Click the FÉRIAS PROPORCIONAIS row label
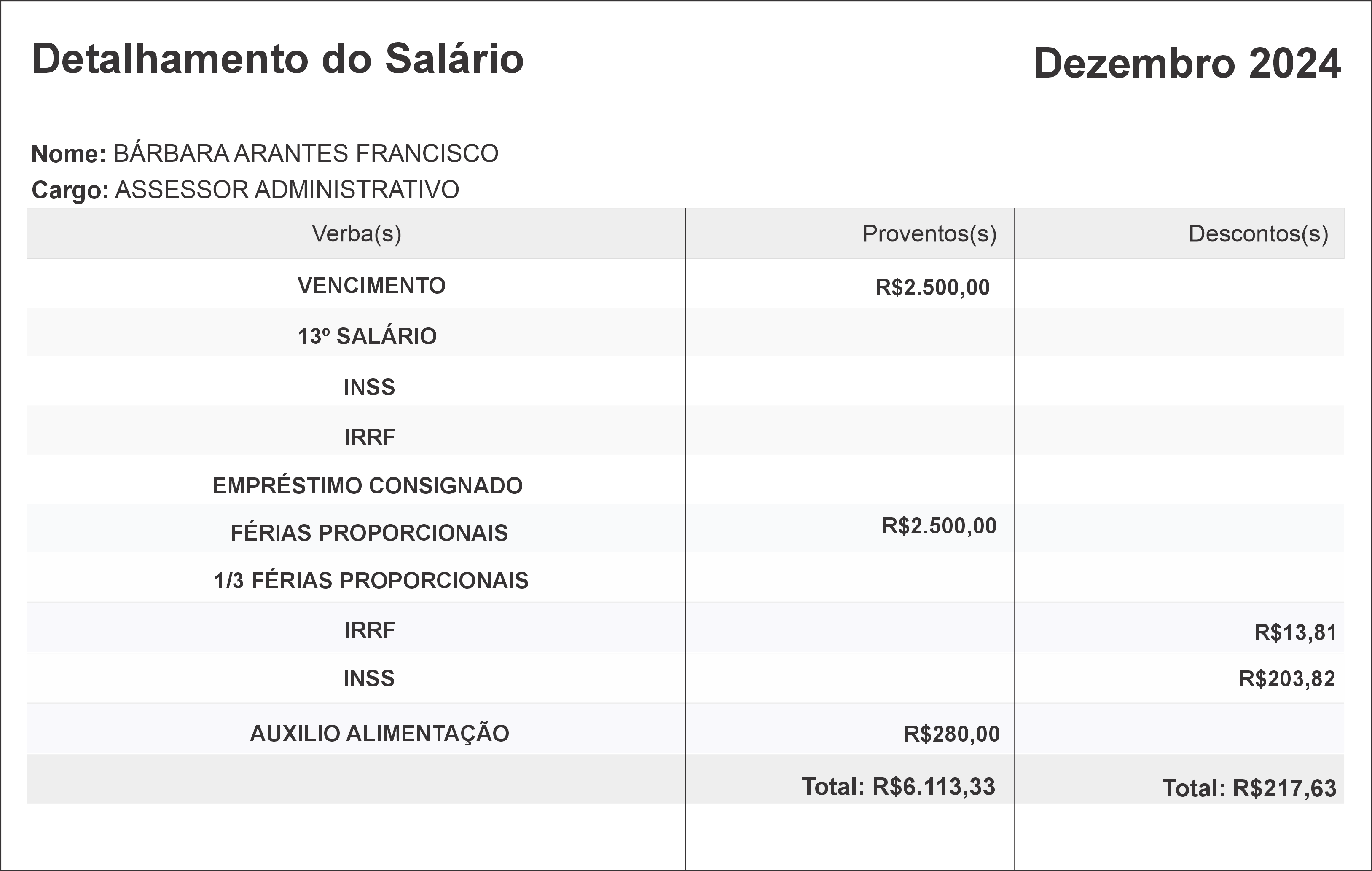The image size is (1372, 871). pyautogui.click(x=369, y=533)
